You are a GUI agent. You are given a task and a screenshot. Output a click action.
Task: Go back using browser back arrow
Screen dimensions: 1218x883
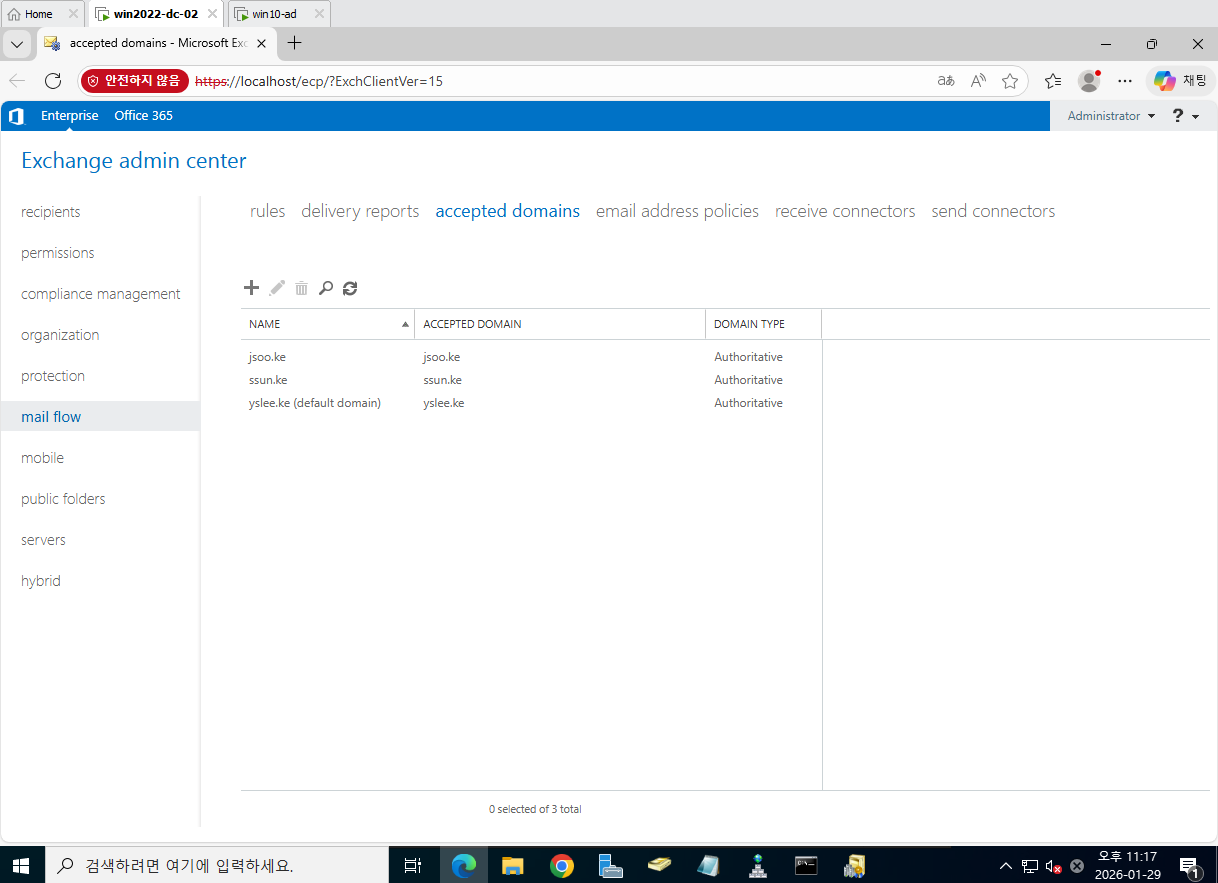pyautogui.click(x=18, y=81)
